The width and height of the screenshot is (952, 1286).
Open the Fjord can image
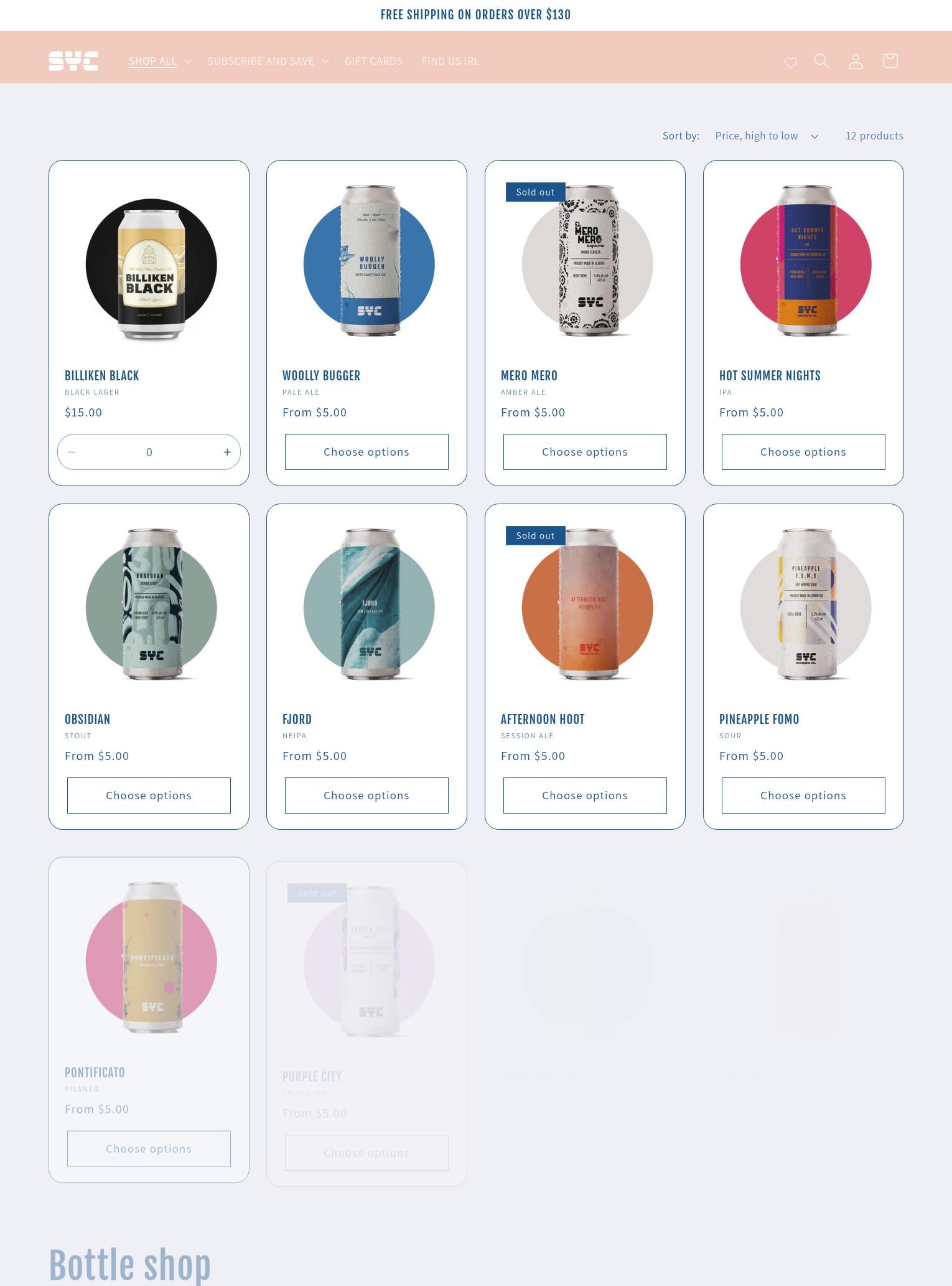click(369, 605)
